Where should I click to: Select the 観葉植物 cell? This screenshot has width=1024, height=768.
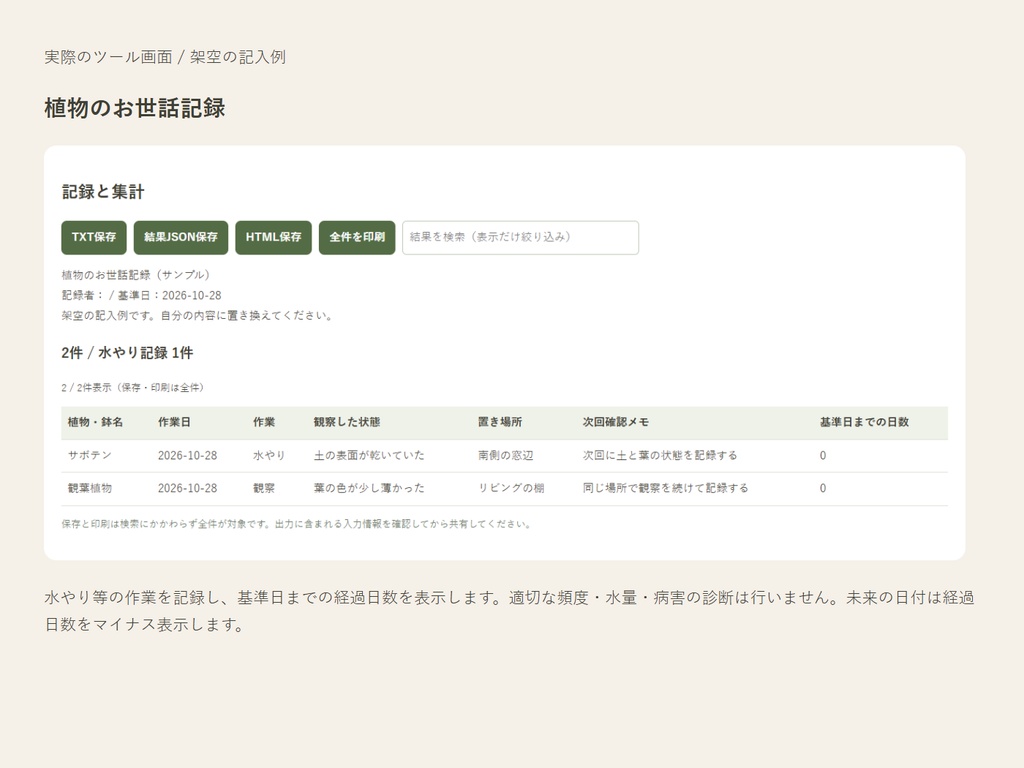click(89, 488)
